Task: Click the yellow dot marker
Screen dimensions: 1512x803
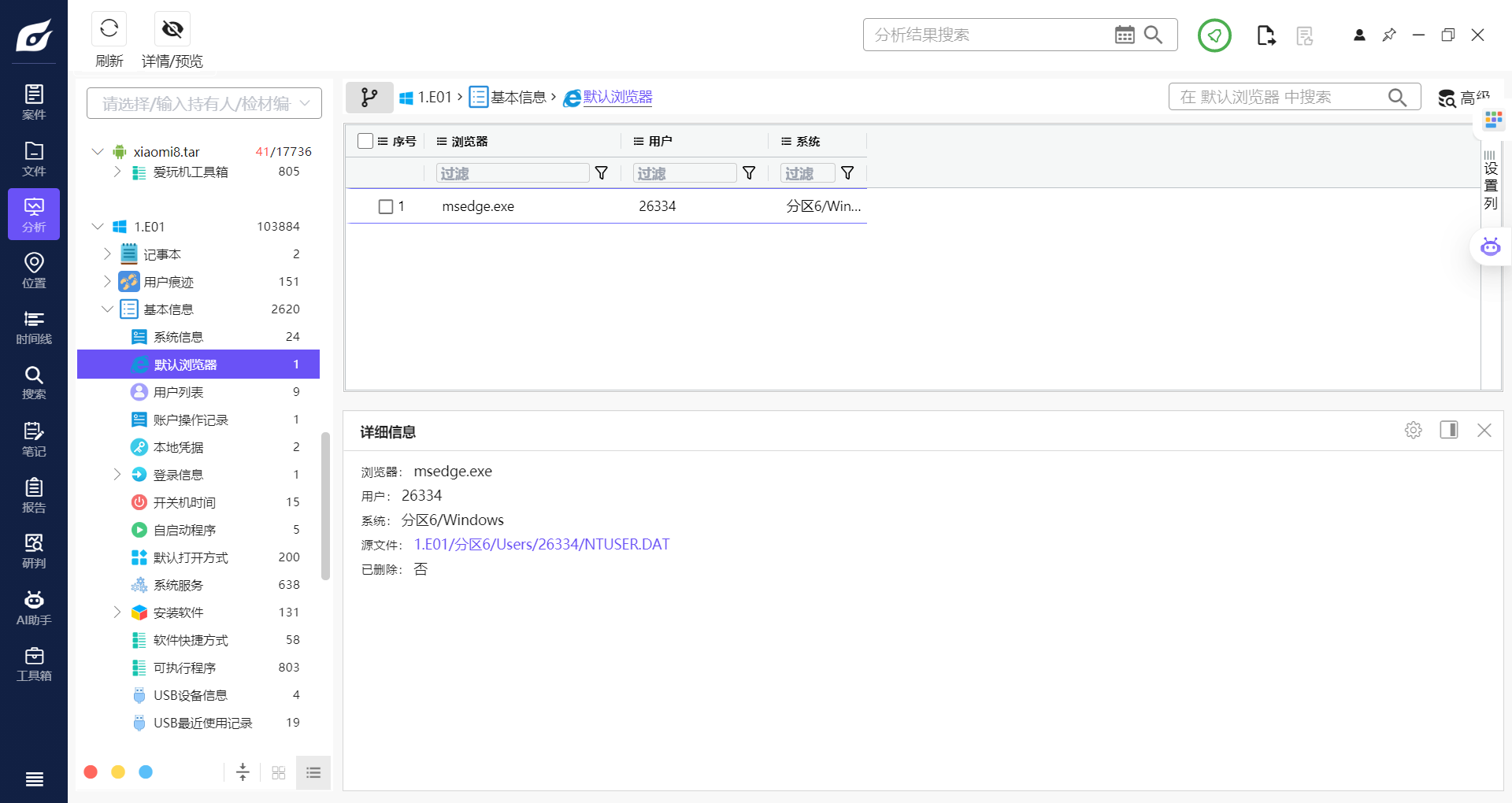Action: click(118, 772)
